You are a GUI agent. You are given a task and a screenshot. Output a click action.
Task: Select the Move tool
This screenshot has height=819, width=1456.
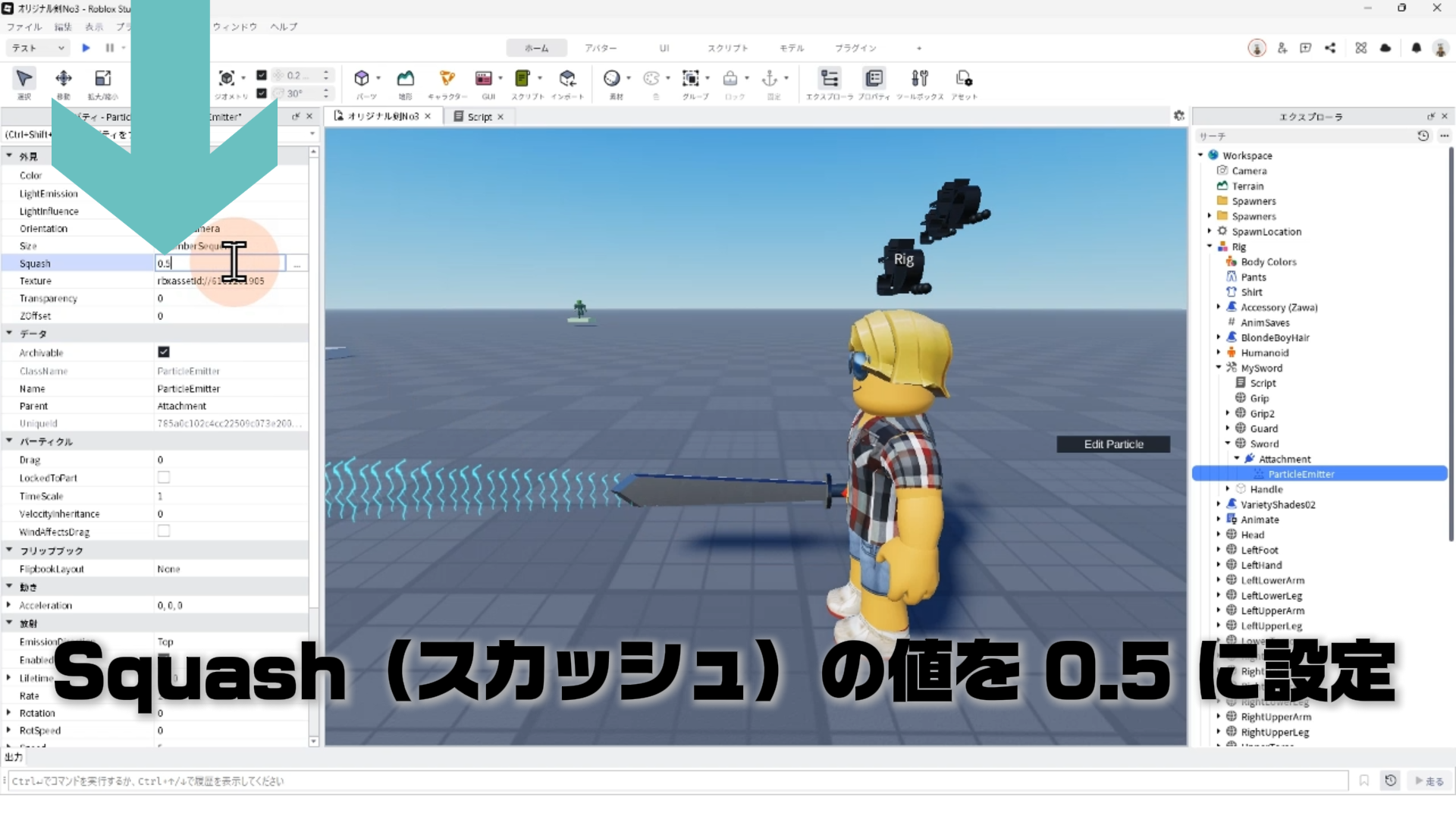64,79
